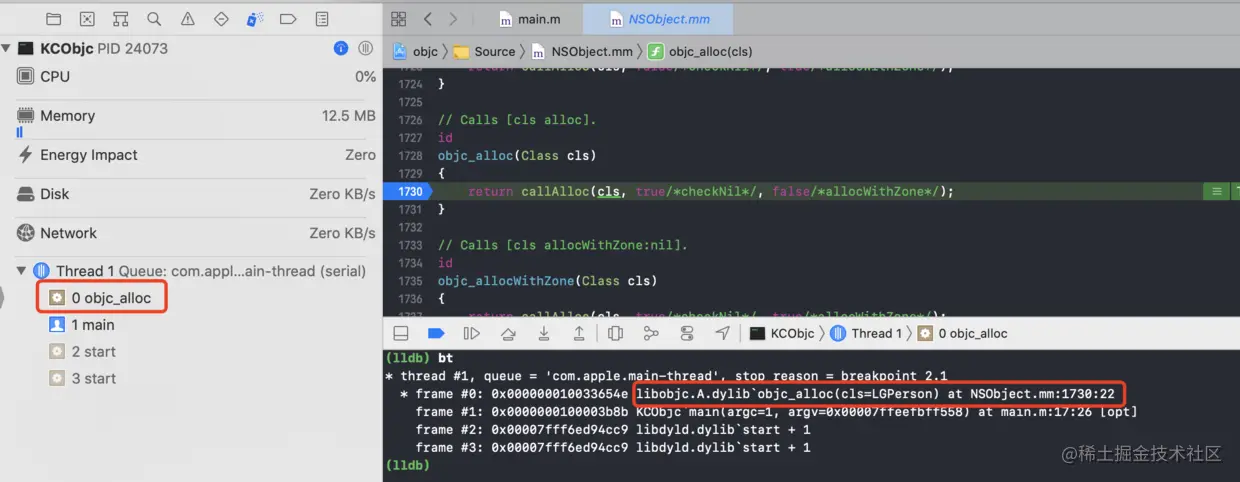The height and width of the screenshot is (482, 1240).
Task: Switch to the main.m tab
Action: click(529, 19)
